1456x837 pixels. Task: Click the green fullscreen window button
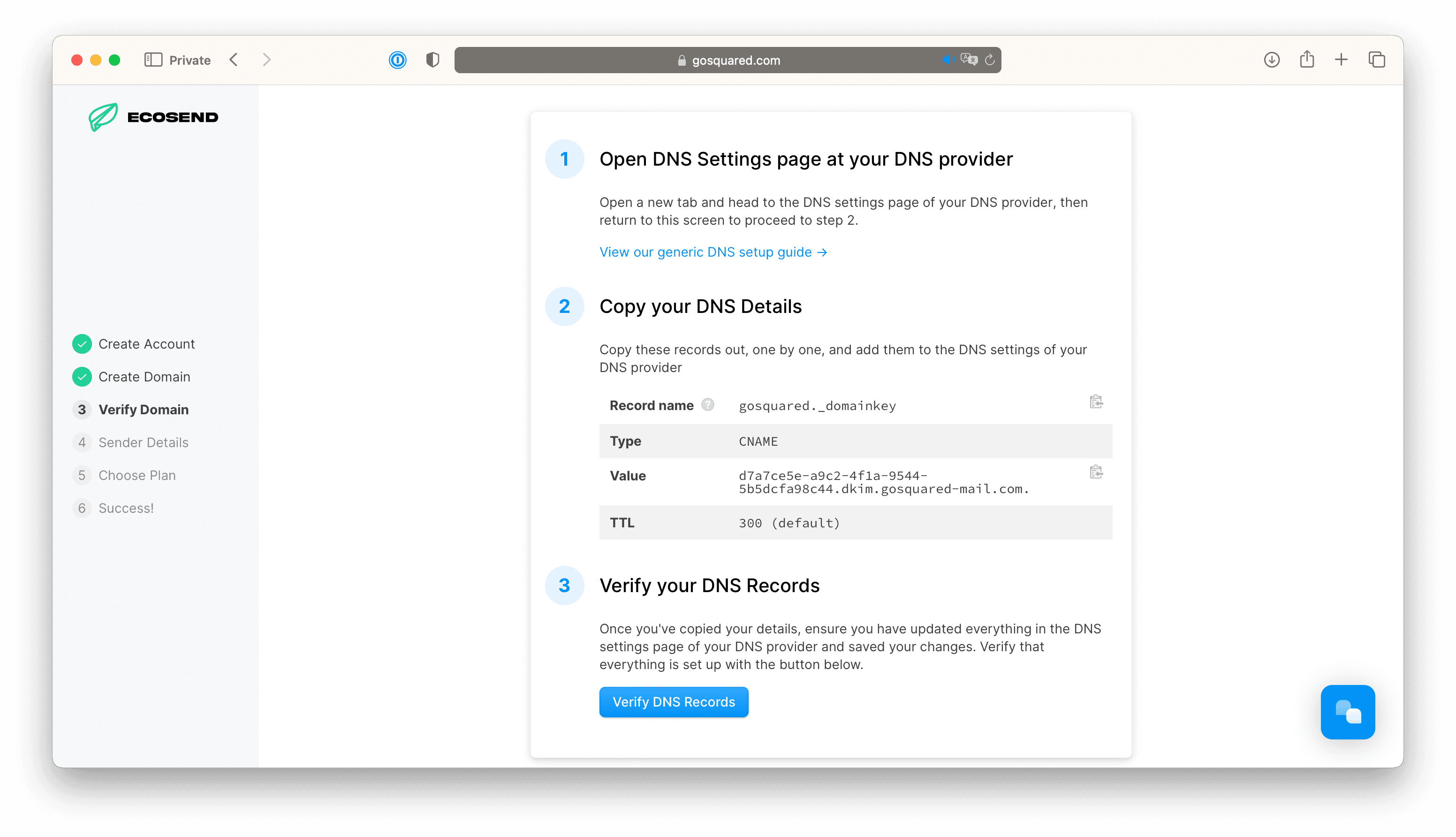pos(114,60)
